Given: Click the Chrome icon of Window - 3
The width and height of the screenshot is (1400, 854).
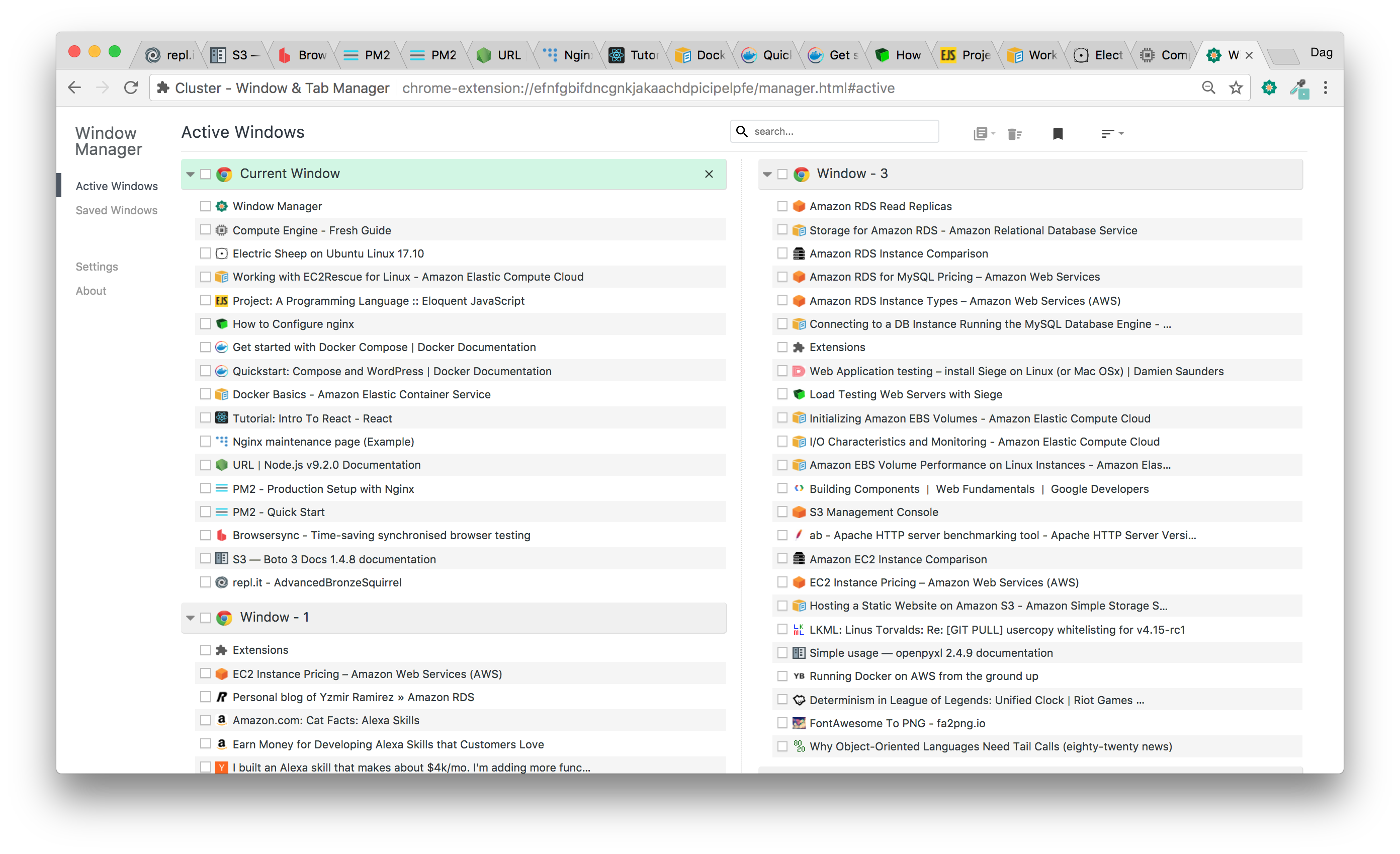Looking at the screenshot, I should pos(801,174).
